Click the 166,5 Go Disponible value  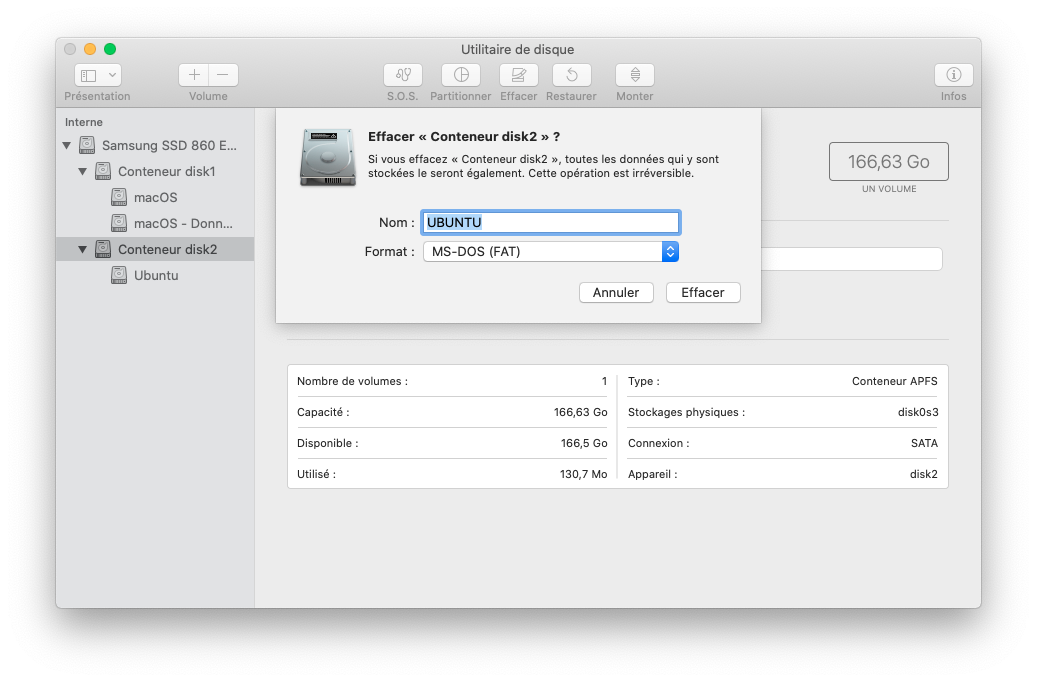click(584, 443)
